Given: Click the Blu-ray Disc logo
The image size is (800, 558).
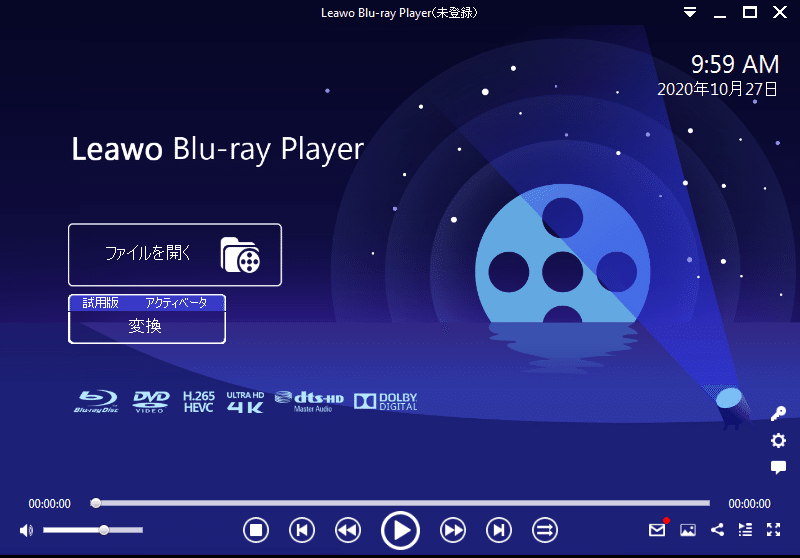Looking at the screenshot, I should tap(96, 402).
